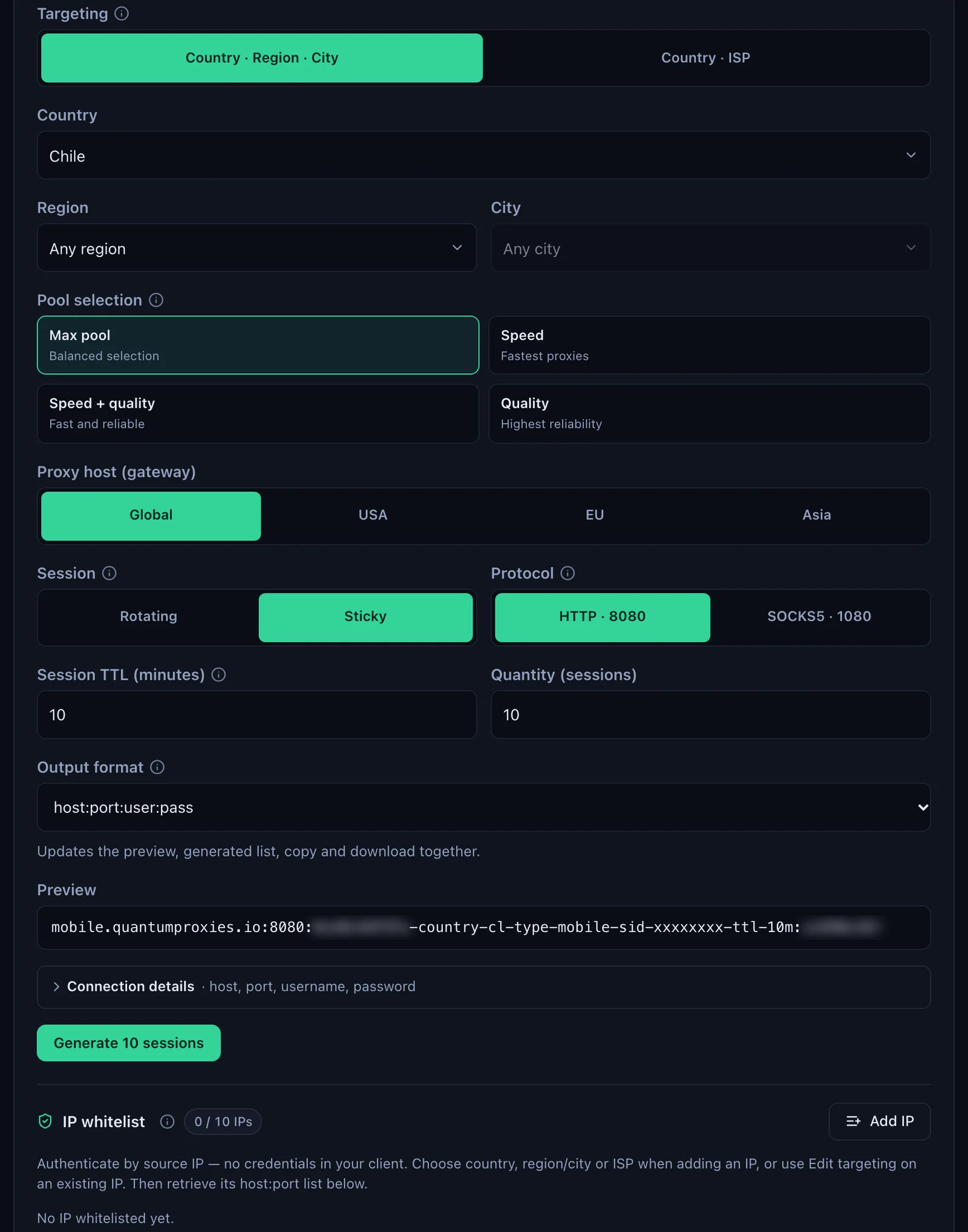The image size is (968, 1232).
Task: Click the 0 / 10 IPs badge
Action: (223, 1121)
